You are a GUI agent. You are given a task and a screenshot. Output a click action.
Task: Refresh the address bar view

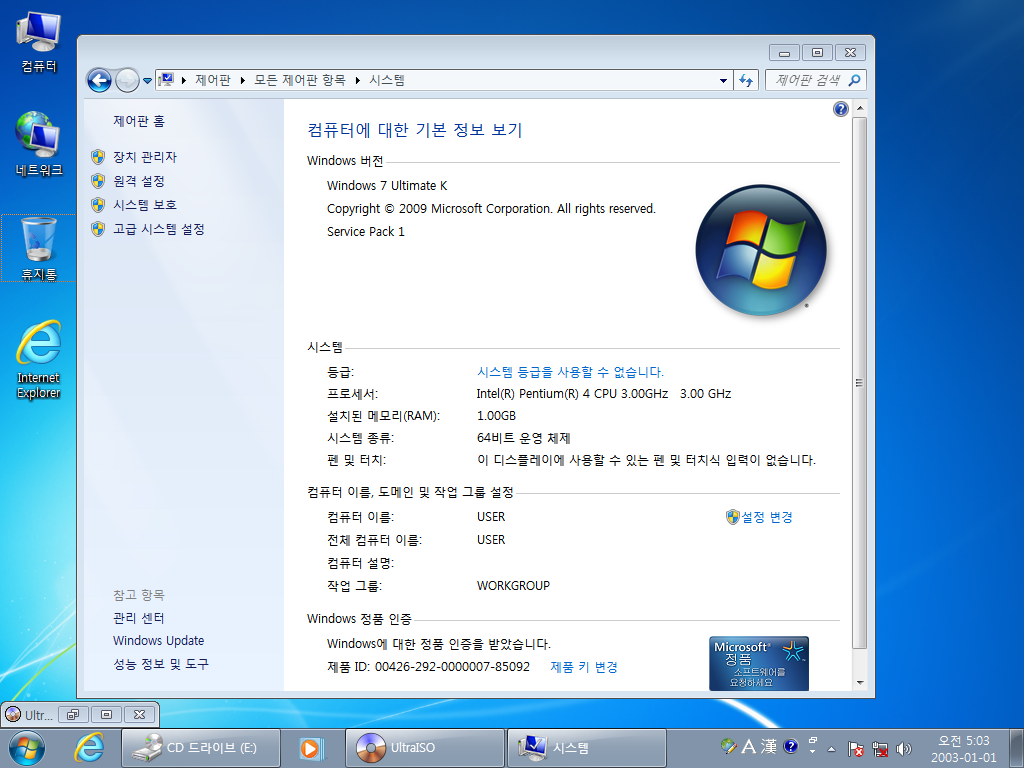pos(746,81)
